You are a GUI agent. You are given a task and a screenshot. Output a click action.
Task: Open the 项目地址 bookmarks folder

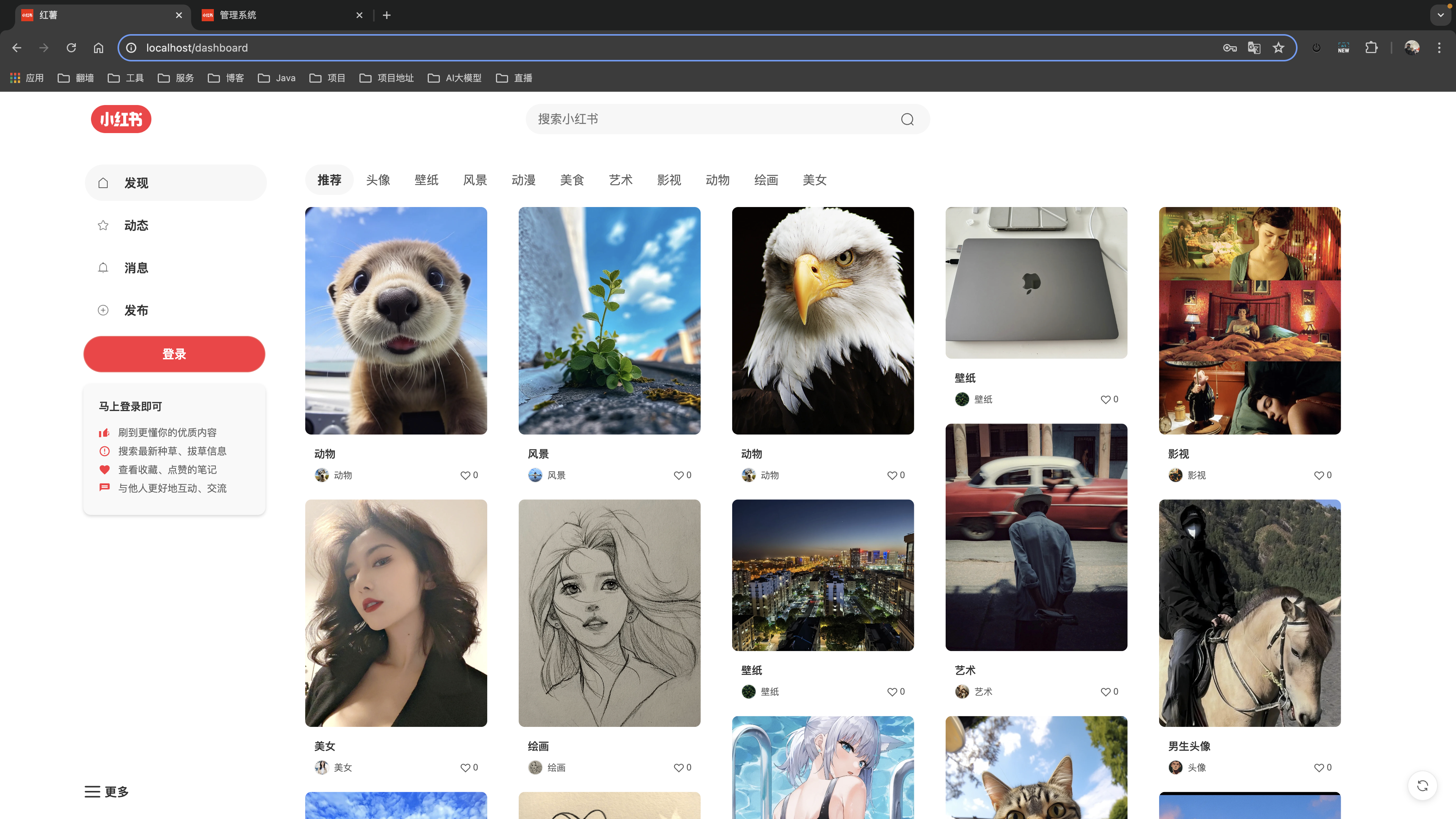(x=387, y=78)
